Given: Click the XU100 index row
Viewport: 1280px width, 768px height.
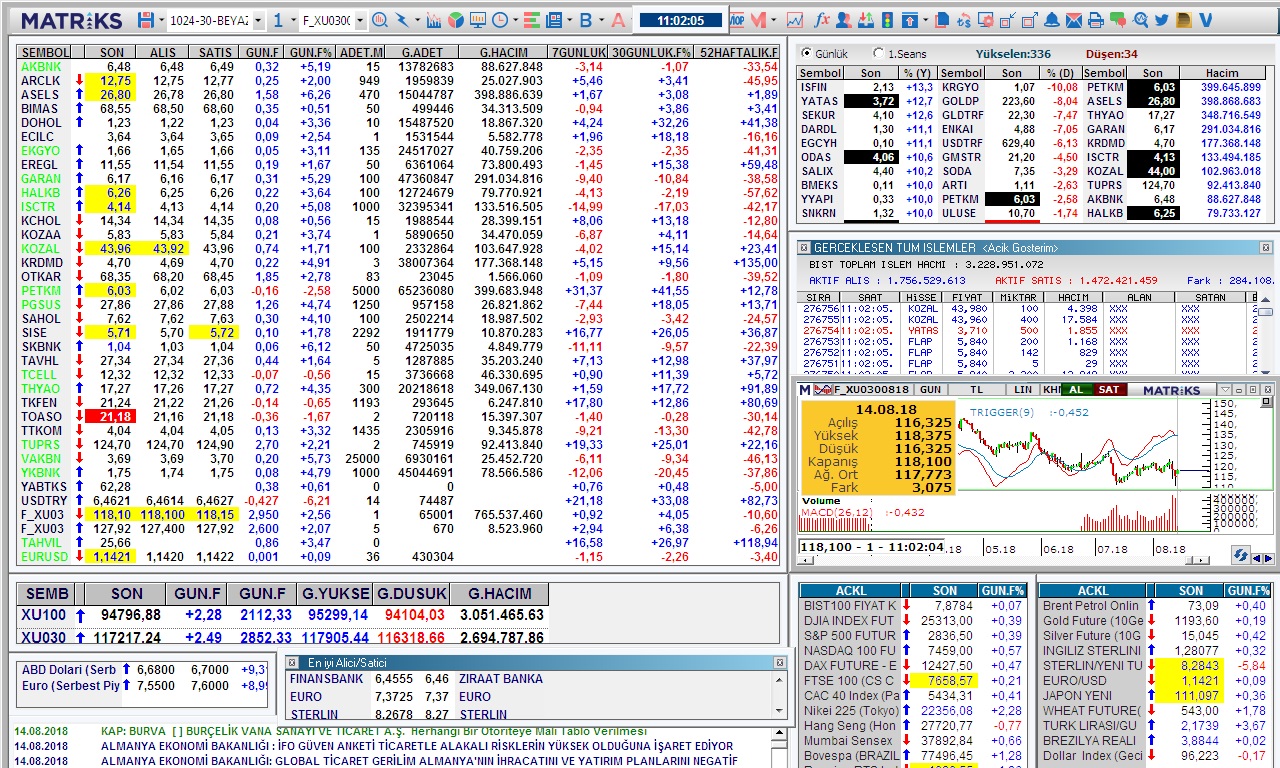Looking at the screenshot, I should 283,615.
